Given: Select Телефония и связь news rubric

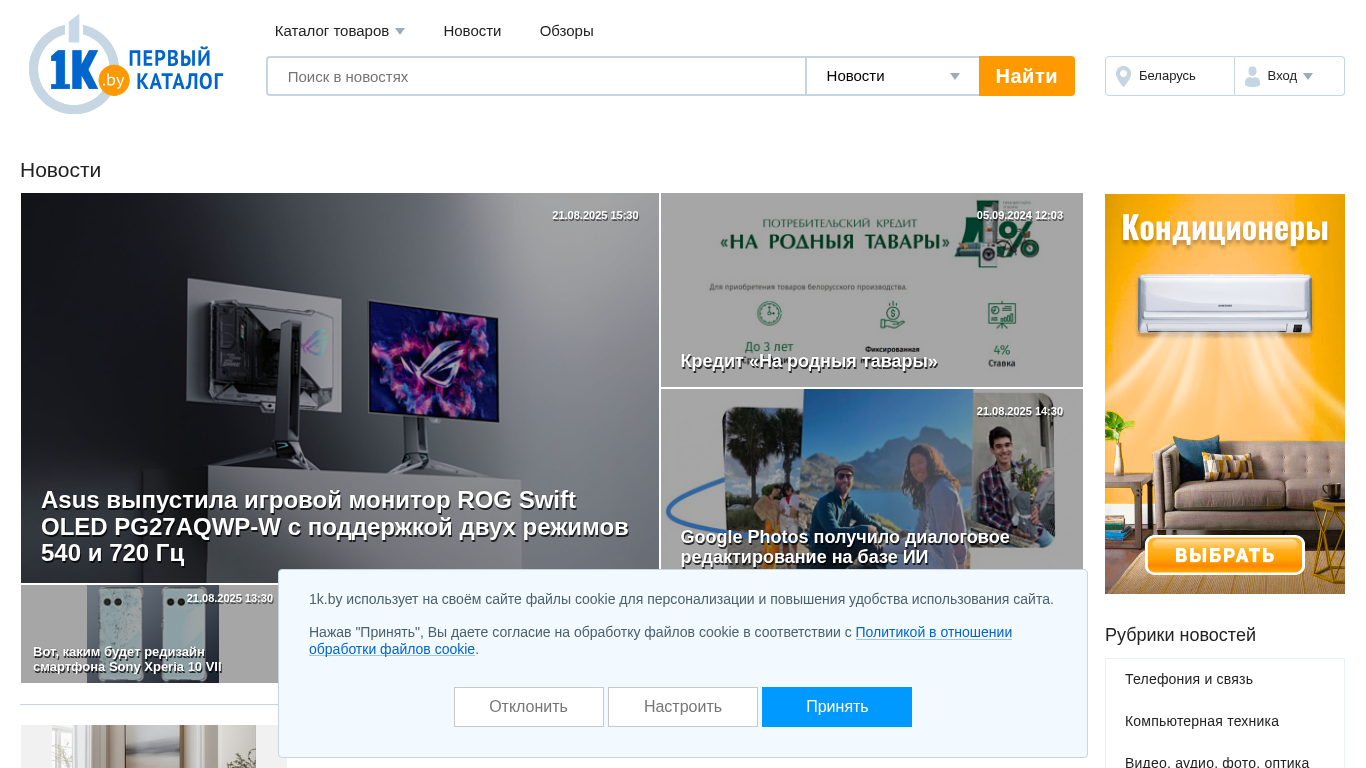Looking at the screenshot, I should [1188, 679].
